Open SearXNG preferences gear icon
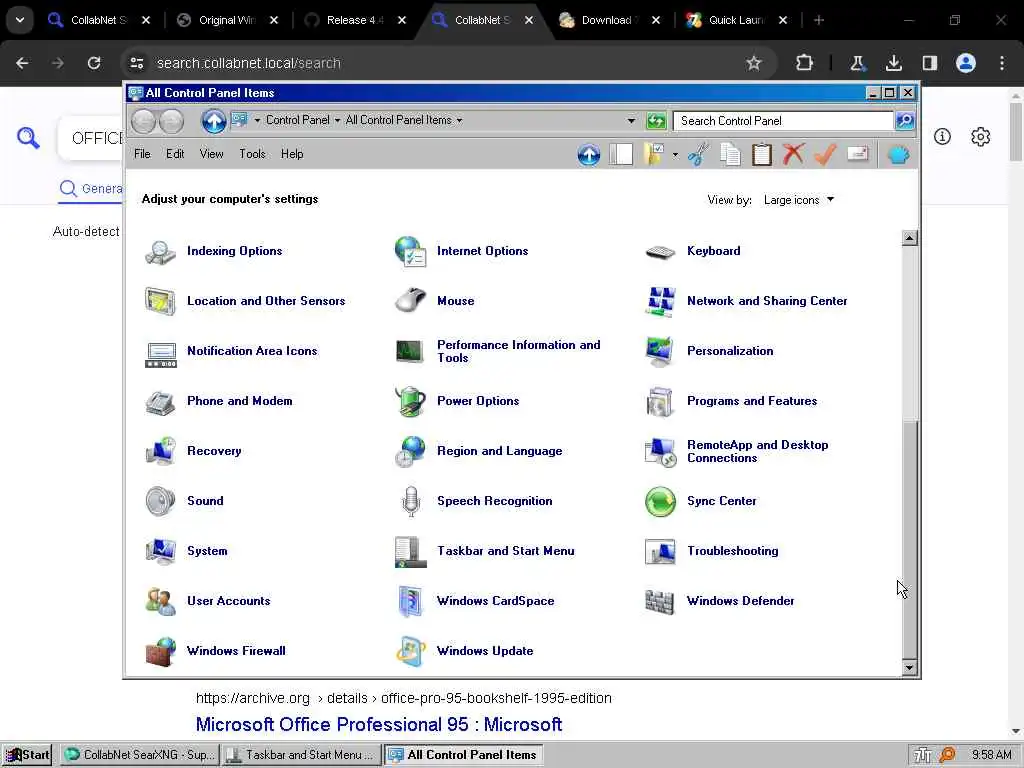1024x768 pixels. 980,137
